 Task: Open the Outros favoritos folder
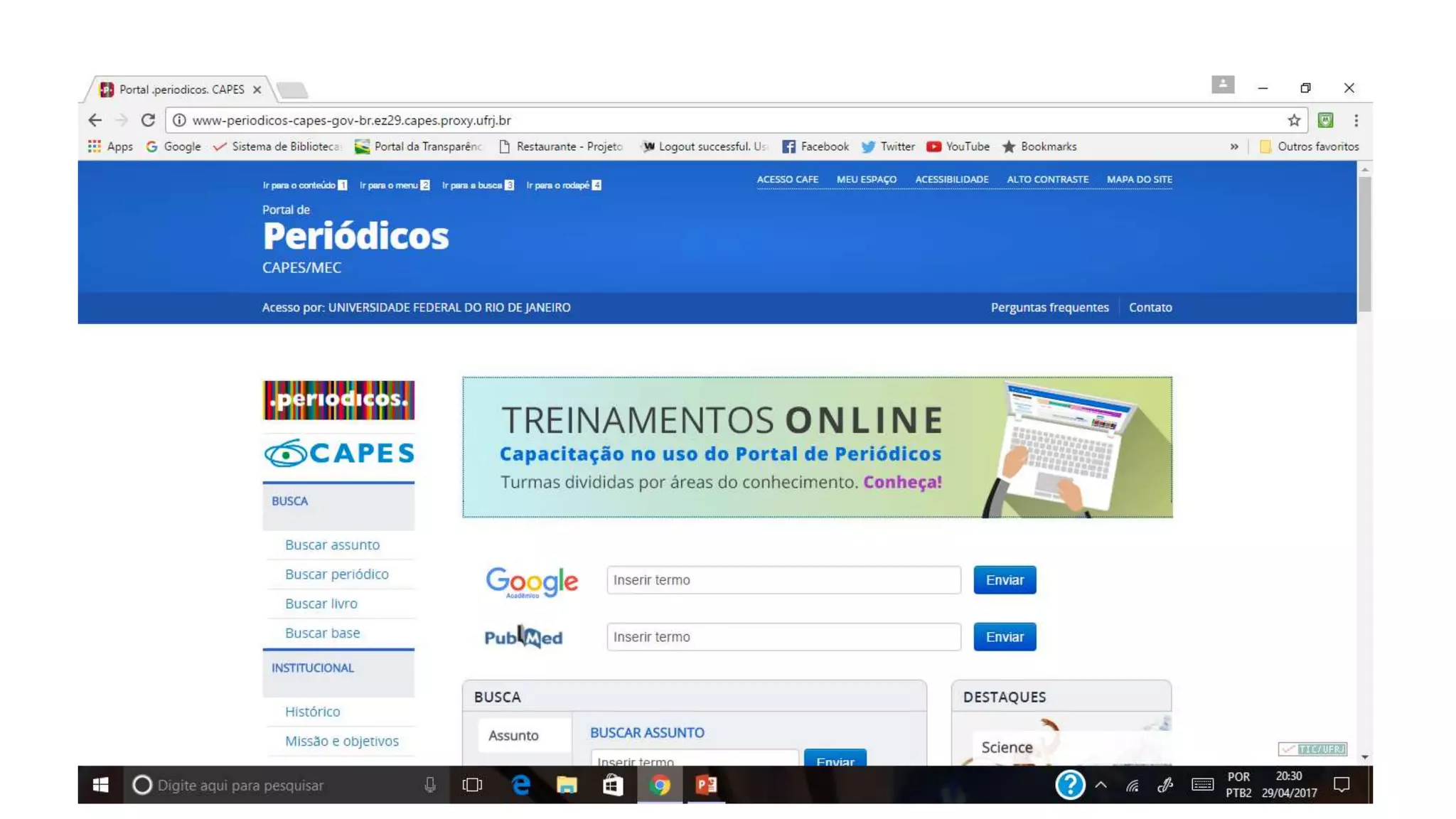(1309, 146)
